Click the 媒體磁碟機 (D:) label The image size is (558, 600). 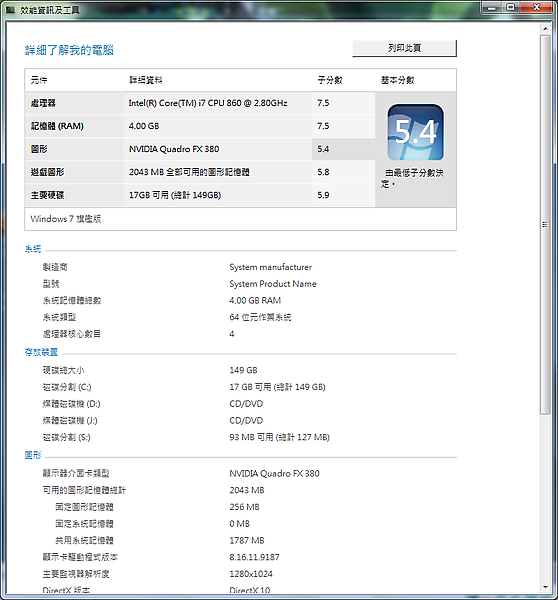coord(71,404)
